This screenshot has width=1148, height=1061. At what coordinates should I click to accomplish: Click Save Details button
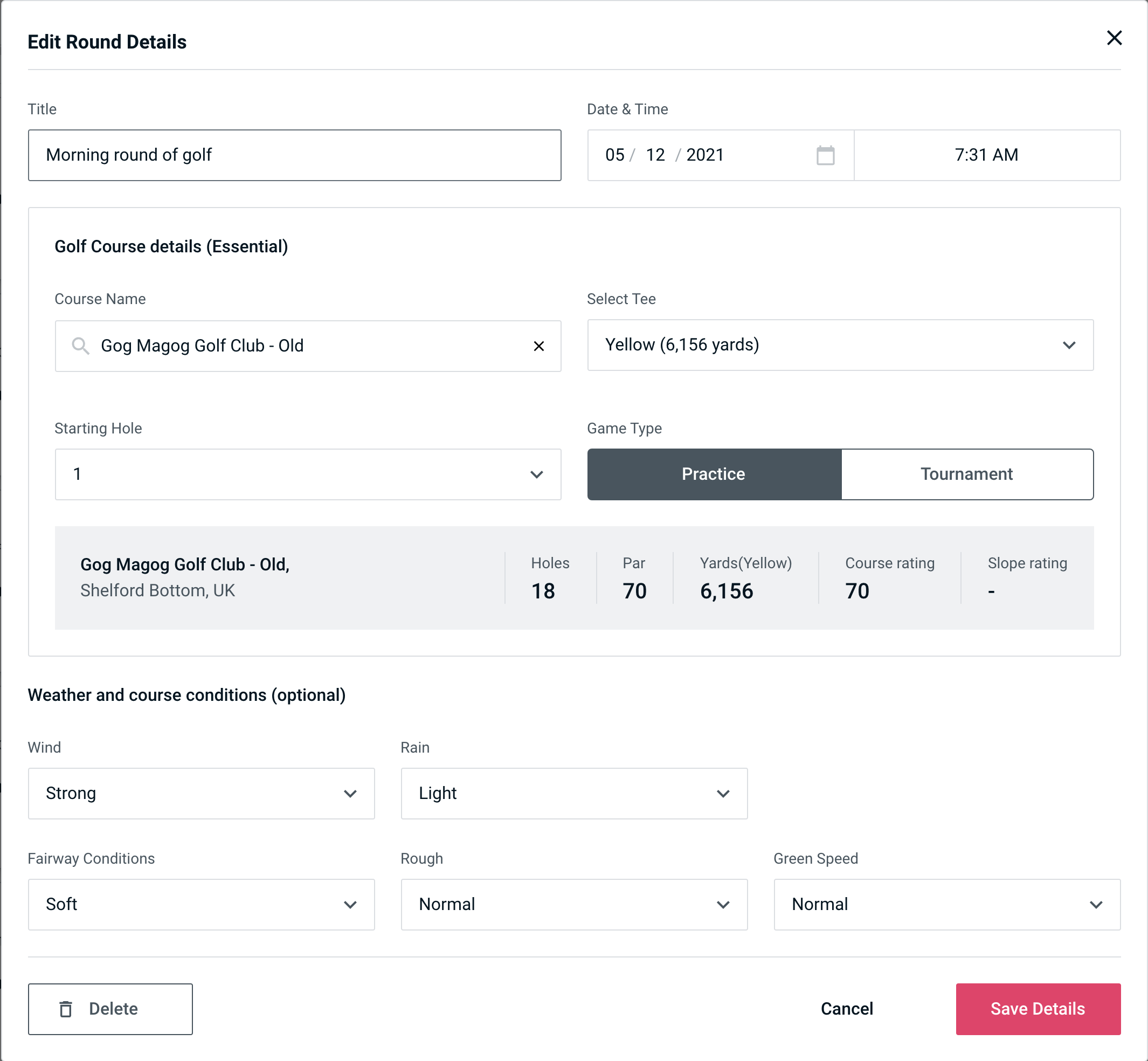(x=1037, y=1009)
